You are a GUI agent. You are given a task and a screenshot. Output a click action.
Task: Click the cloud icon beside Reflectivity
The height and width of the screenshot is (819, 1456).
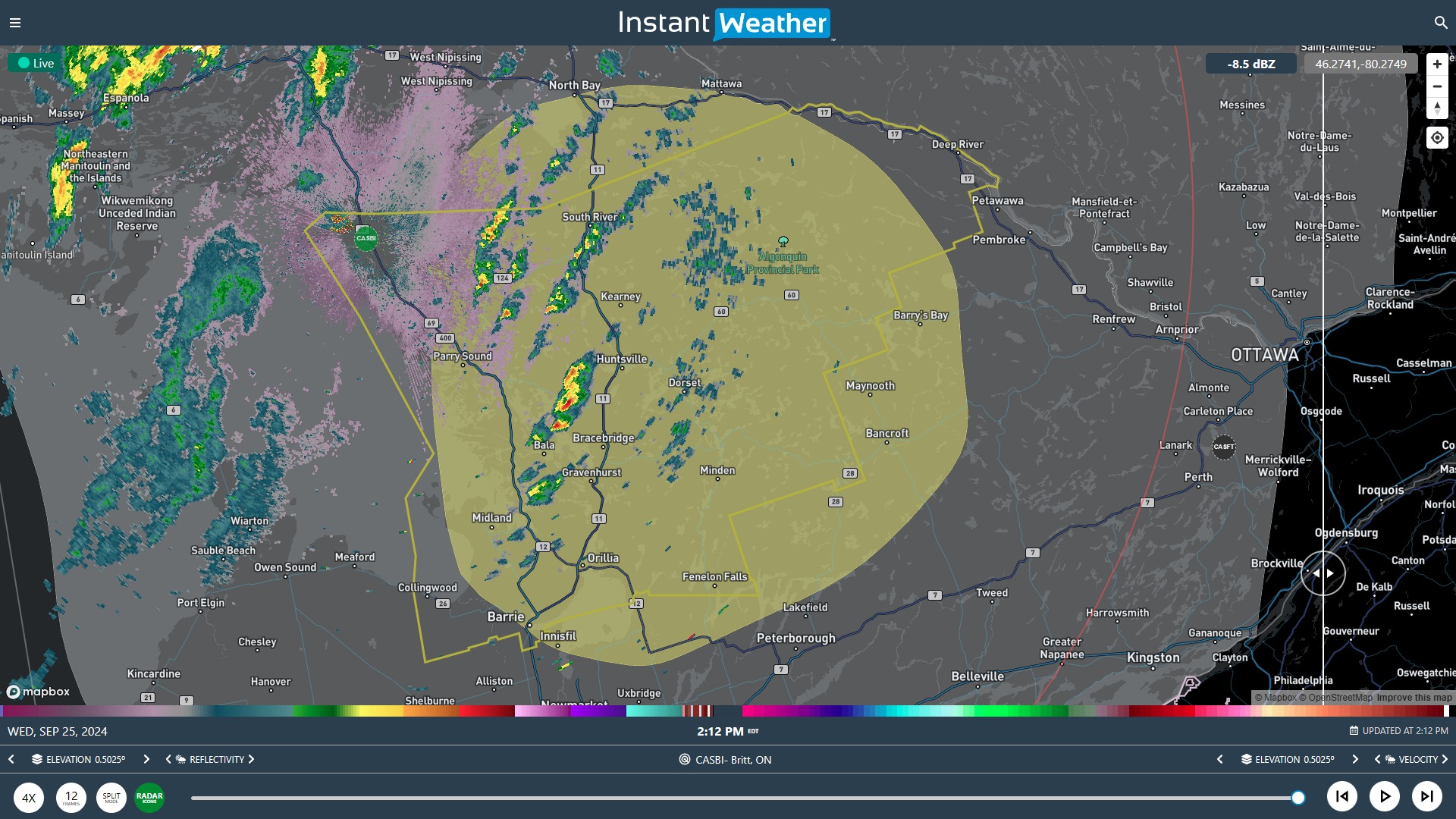tap(180, 759)
